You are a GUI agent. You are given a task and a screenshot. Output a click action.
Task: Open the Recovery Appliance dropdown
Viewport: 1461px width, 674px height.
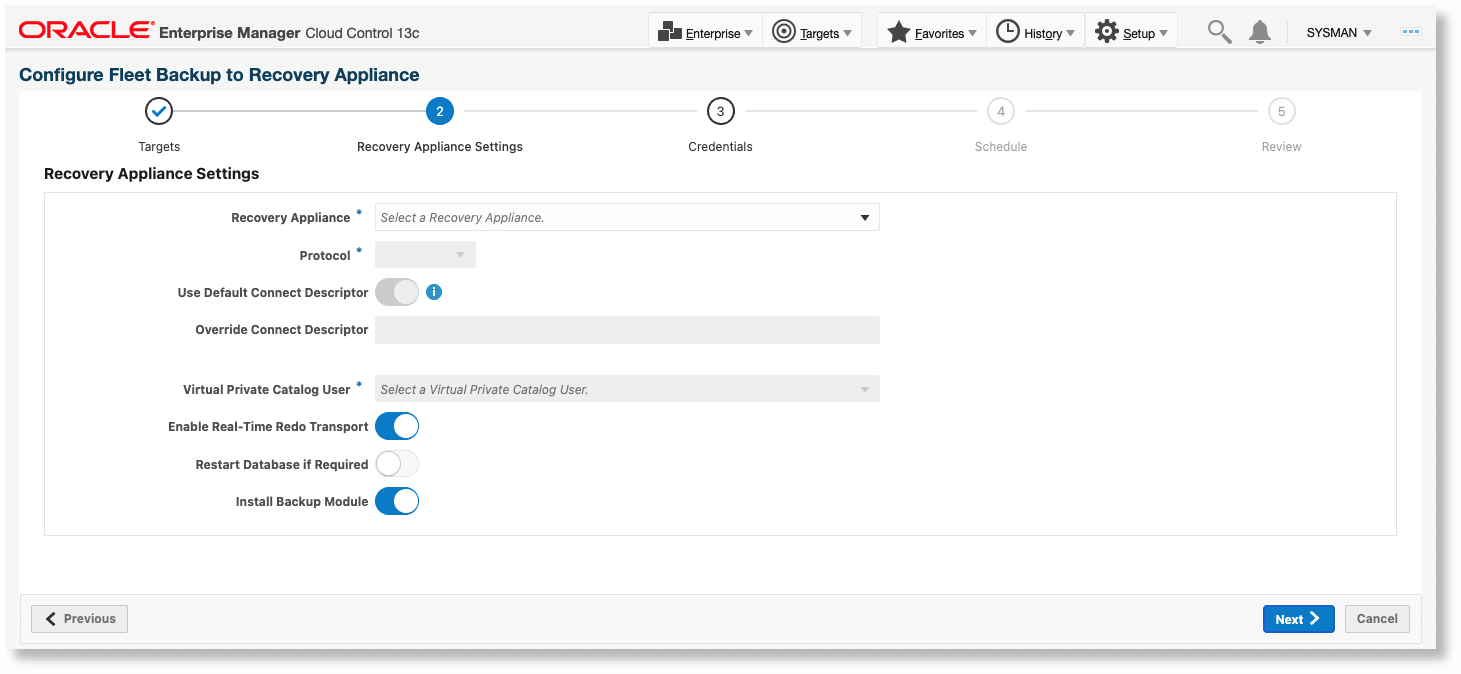pyautogui.click(x=864, y=217)
